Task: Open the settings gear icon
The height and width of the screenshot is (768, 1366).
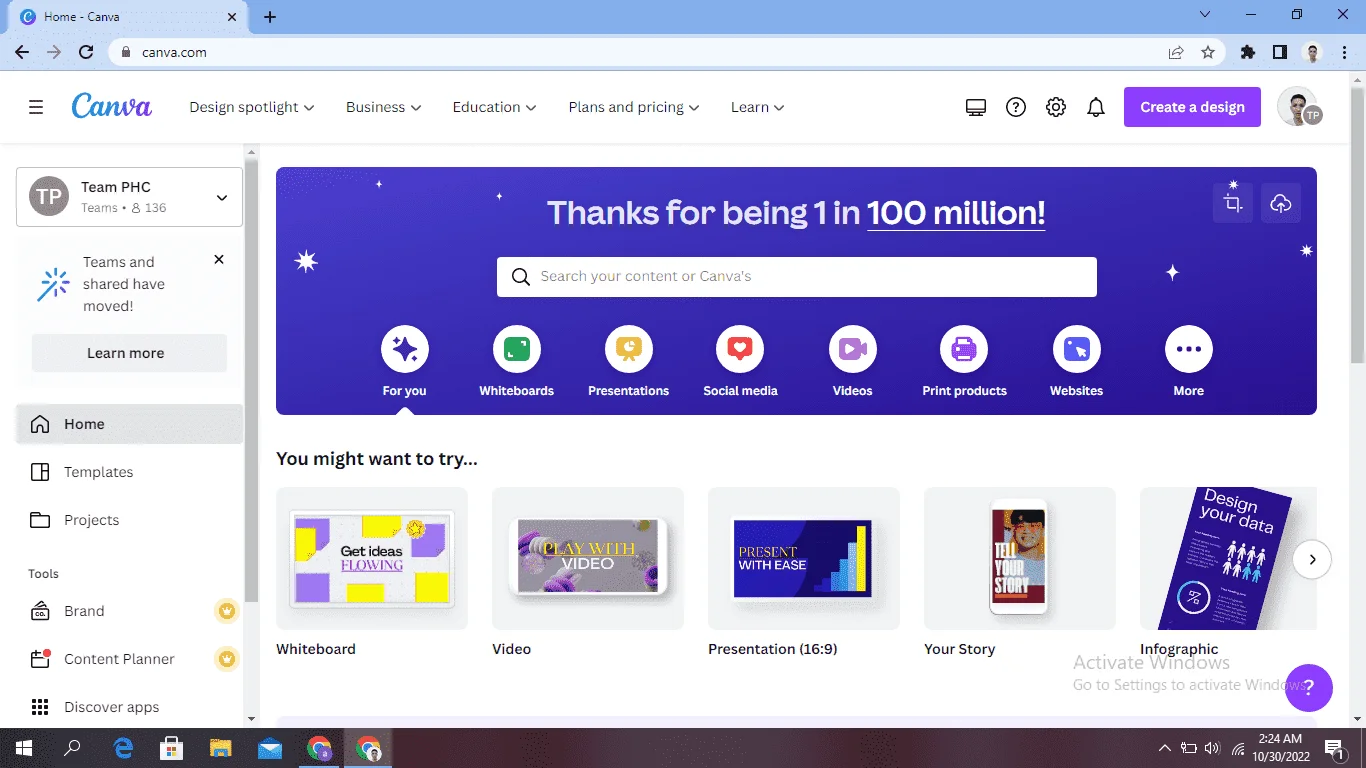Action: tap(1056, 107)
